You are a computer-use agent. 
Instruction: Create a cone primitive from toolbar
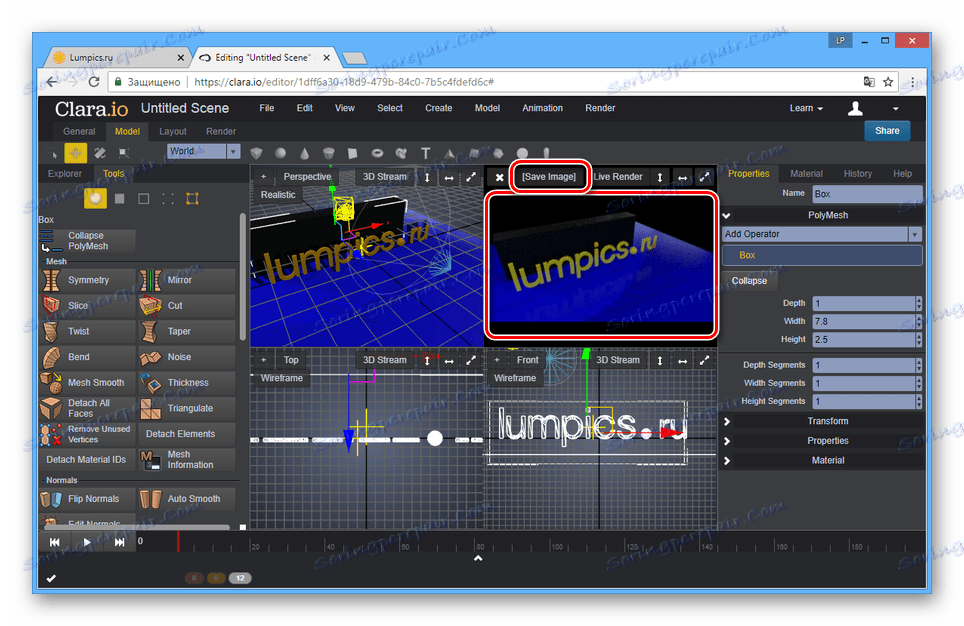click(x=304, y=153)
